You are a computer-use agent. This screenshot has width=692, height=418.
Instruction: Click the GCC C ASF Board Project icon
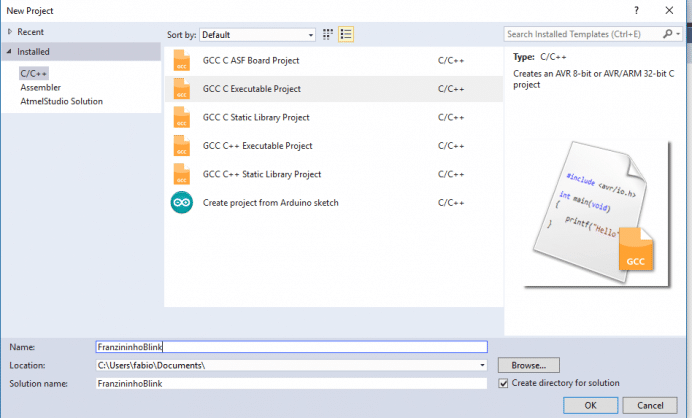(x=181, y=60)
